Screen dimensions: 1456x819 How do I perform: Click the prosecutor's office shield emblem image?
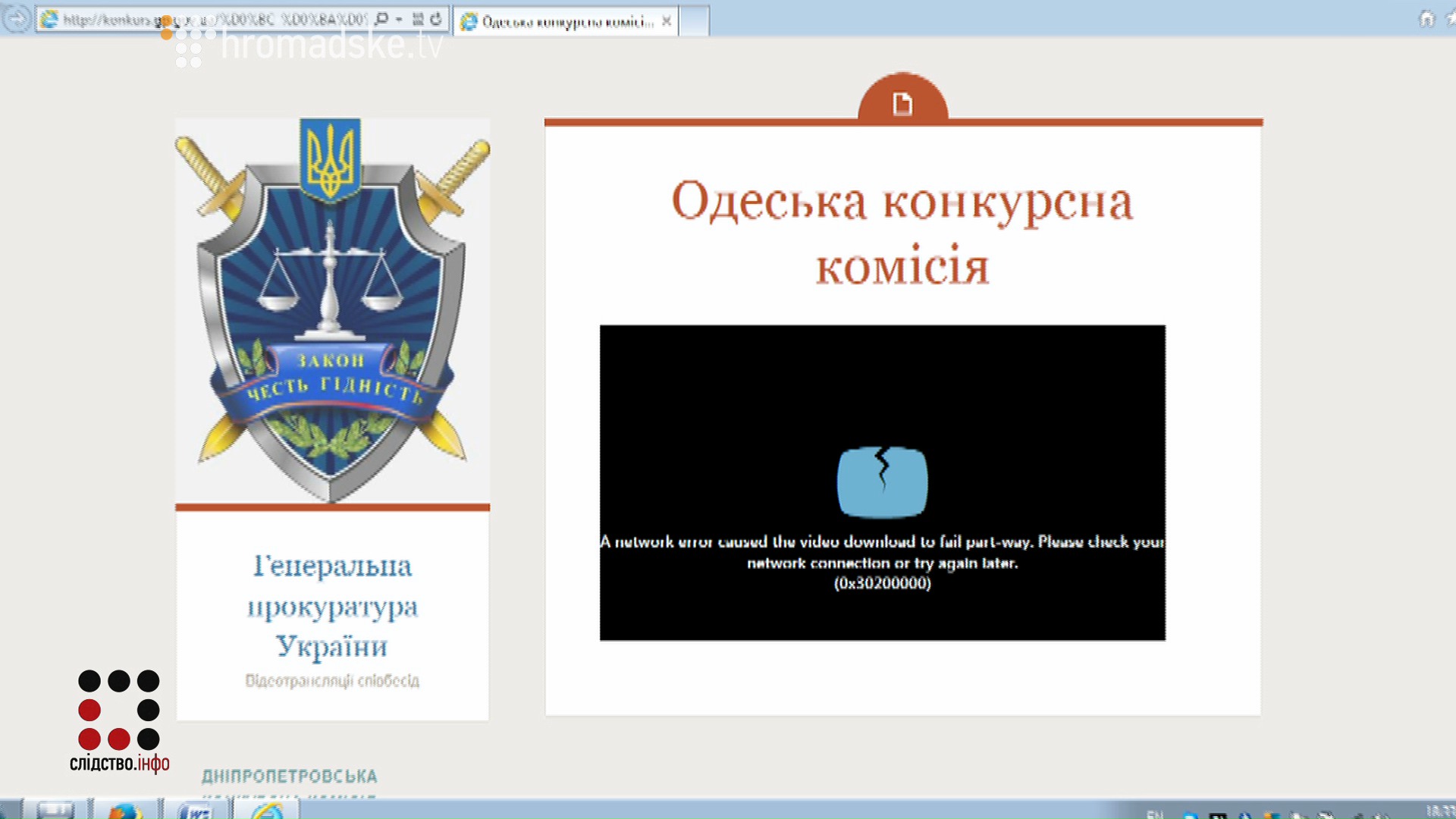coord(332,309)
